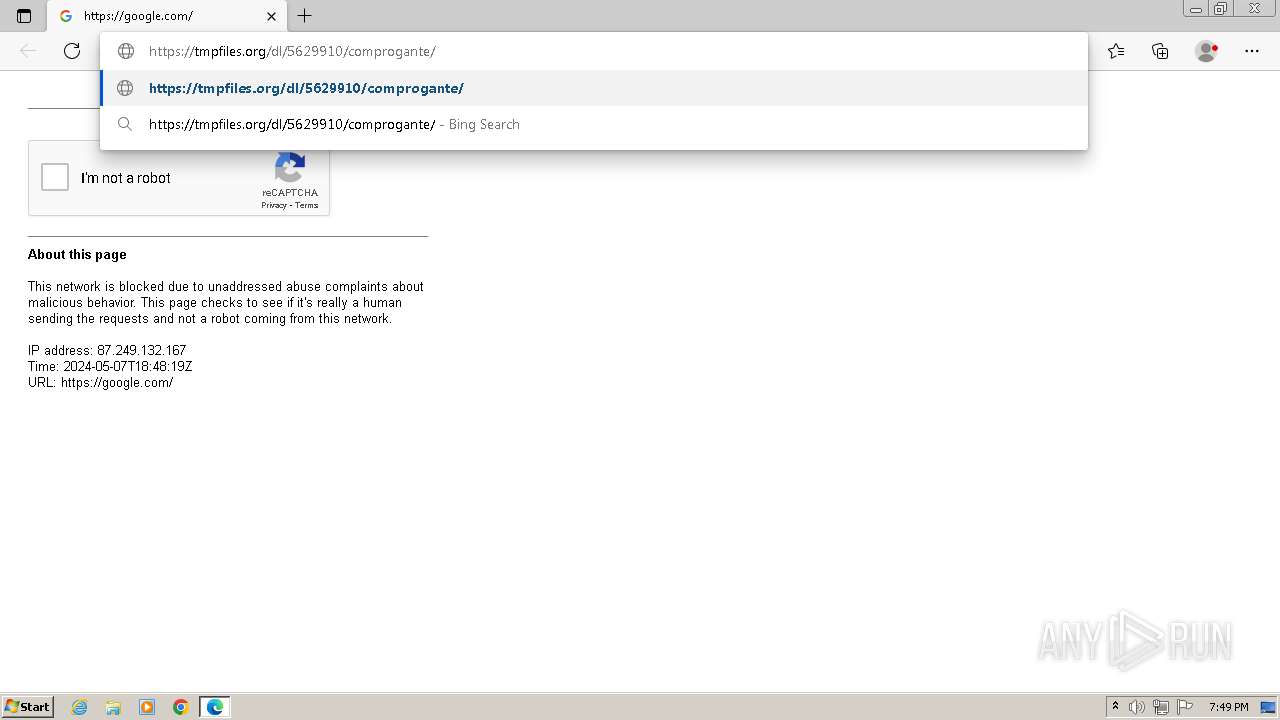Open the volume speaker tray icon
1280x720 pixels.
pos(1137,707)
